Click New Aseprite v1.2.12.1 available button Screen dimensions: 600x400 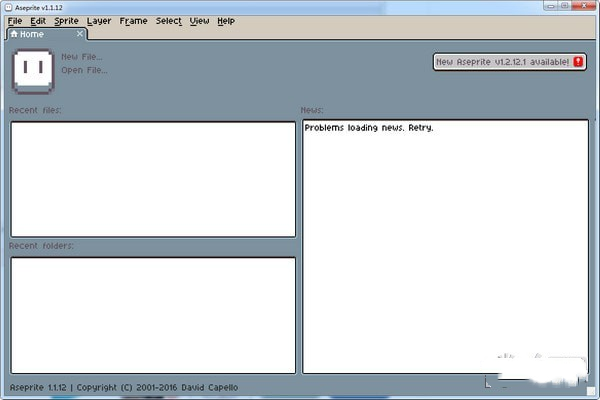[509, 62]
